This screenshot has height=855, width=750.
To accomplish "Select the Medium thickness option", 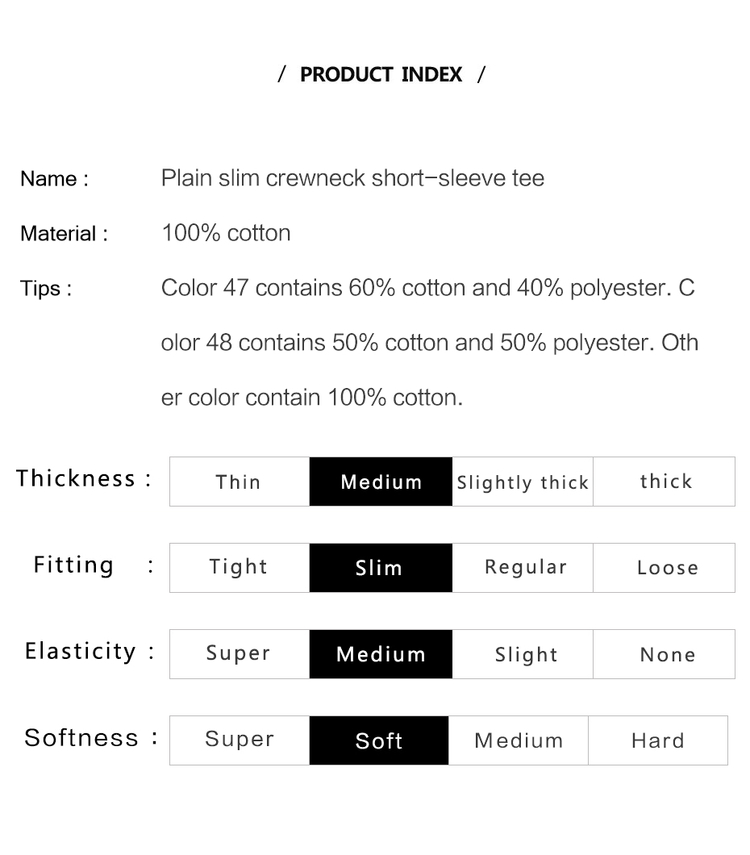I will coord(381,481).
